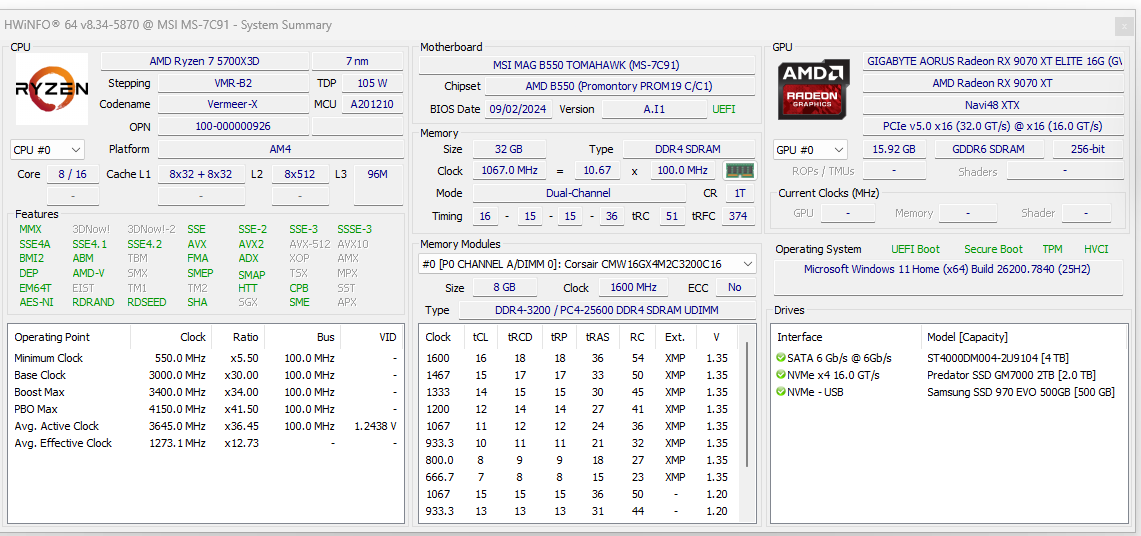Click the AES-NI feature label
Image resolution: width=1141 pixels, height=536 pixels.
[x=36, y=303]
